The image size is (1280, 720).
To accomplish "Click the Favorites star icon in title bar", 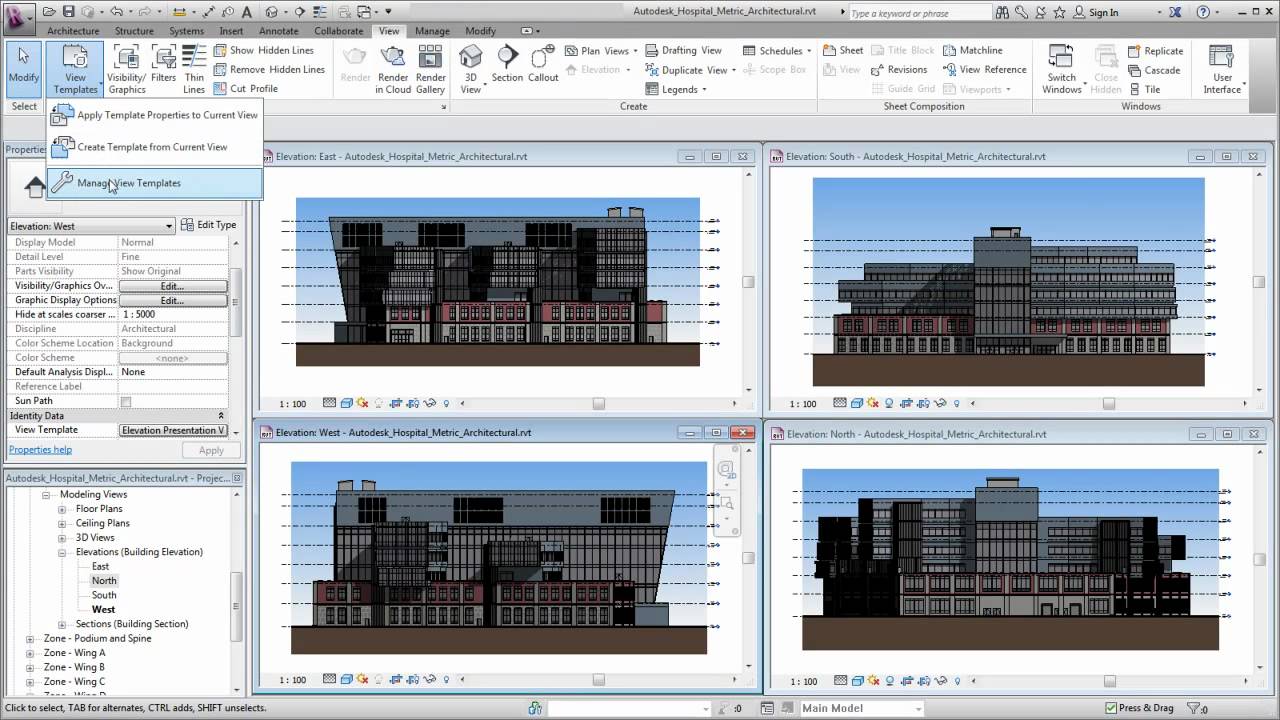I will pos(1059,12).
